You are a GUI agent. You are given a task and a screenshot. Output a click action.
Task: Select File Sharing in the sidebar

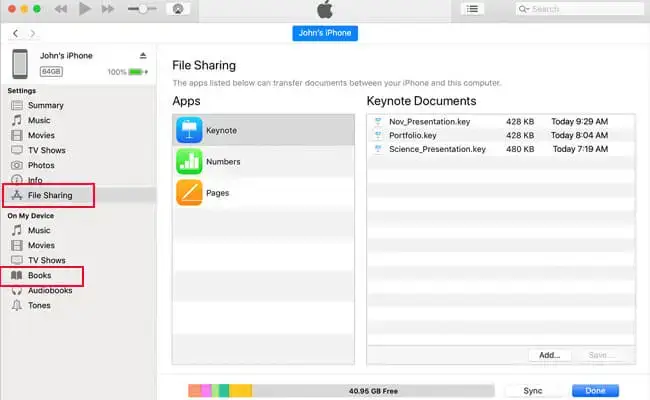pos(49,195)
